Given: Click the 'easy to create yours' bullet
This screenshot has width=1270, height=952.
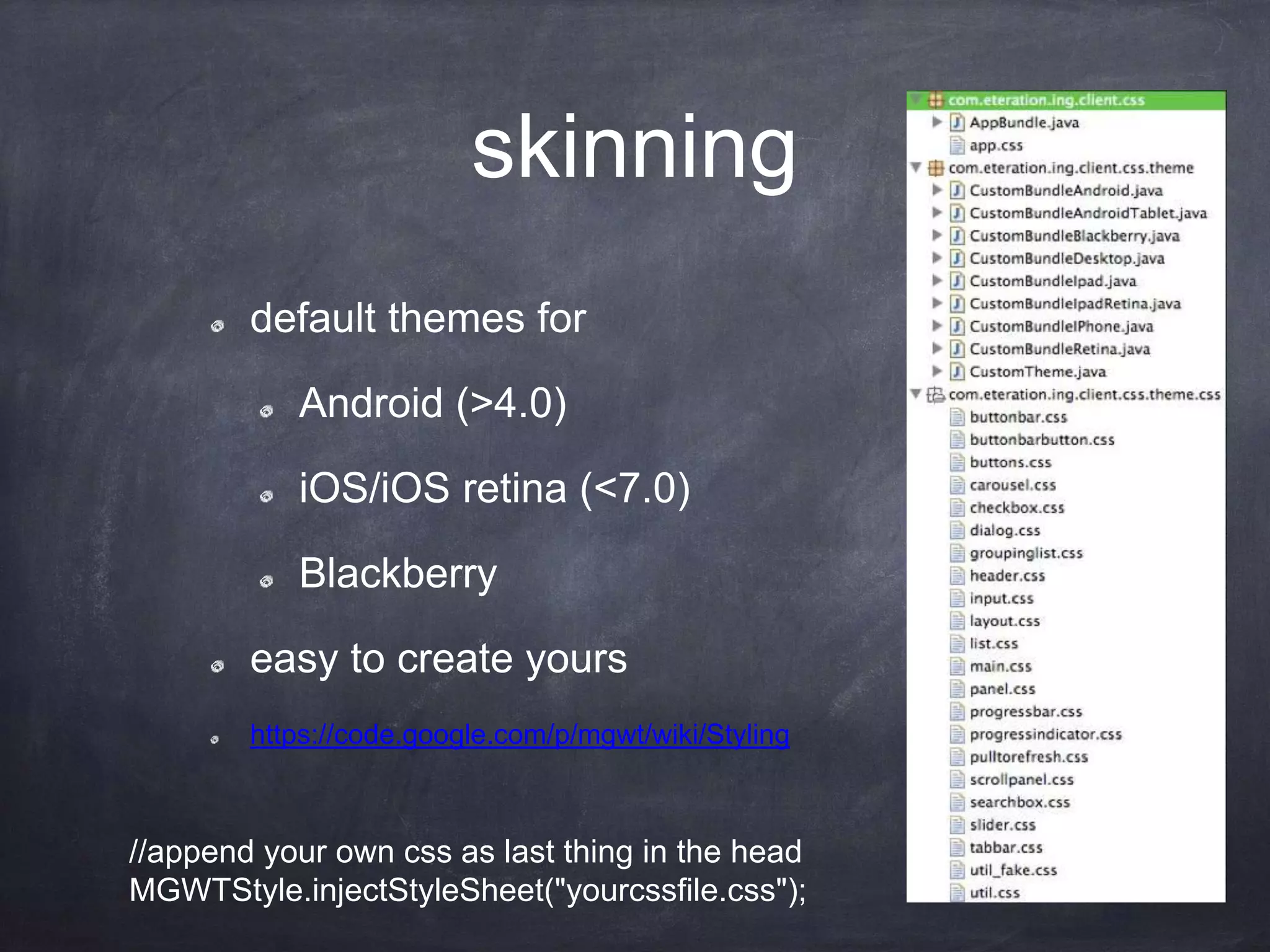Looking at the screenshot, I should click(438, 658).
